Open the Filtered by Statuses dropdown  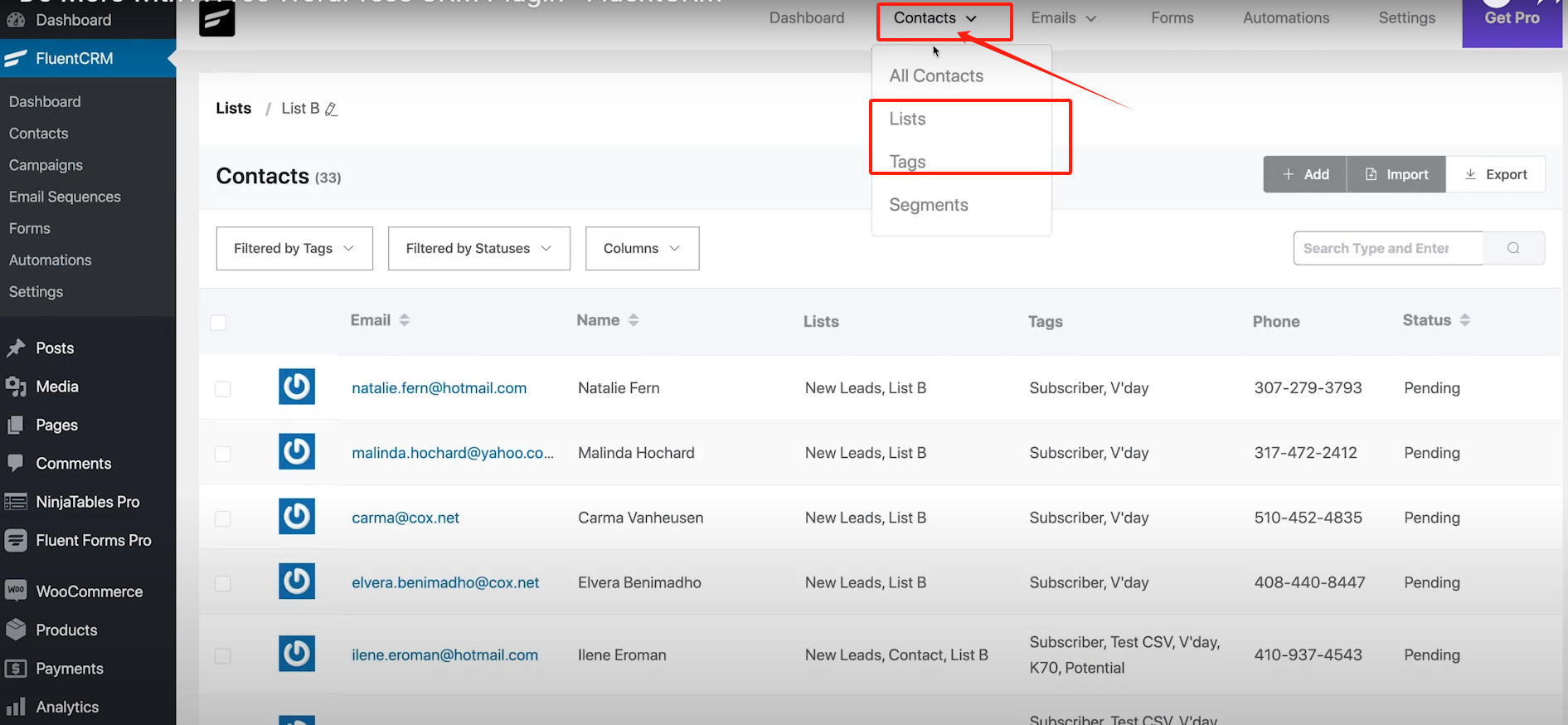coord(478,248)
